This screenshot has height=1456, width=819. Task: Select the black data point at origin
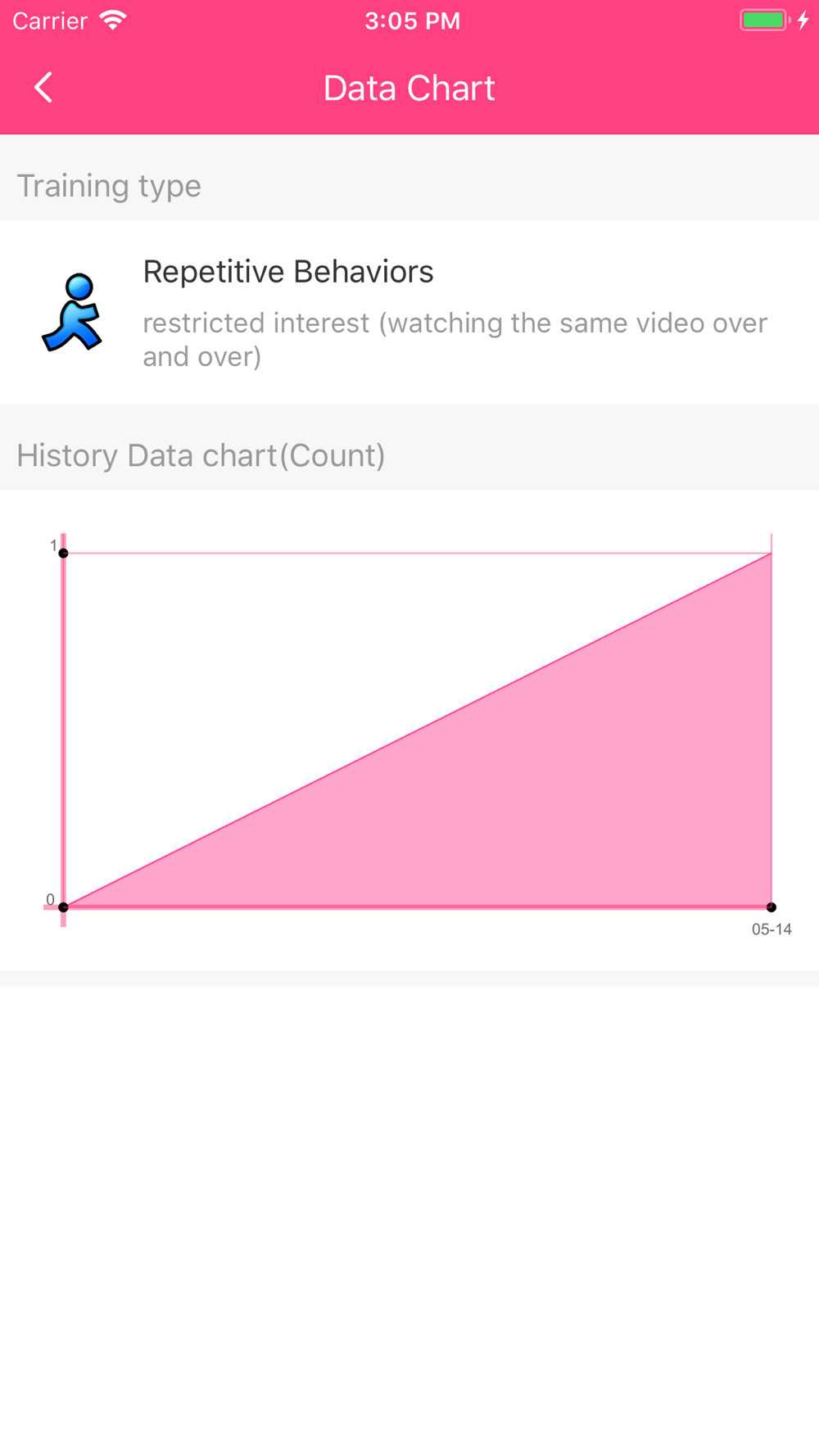coord(64,907)
